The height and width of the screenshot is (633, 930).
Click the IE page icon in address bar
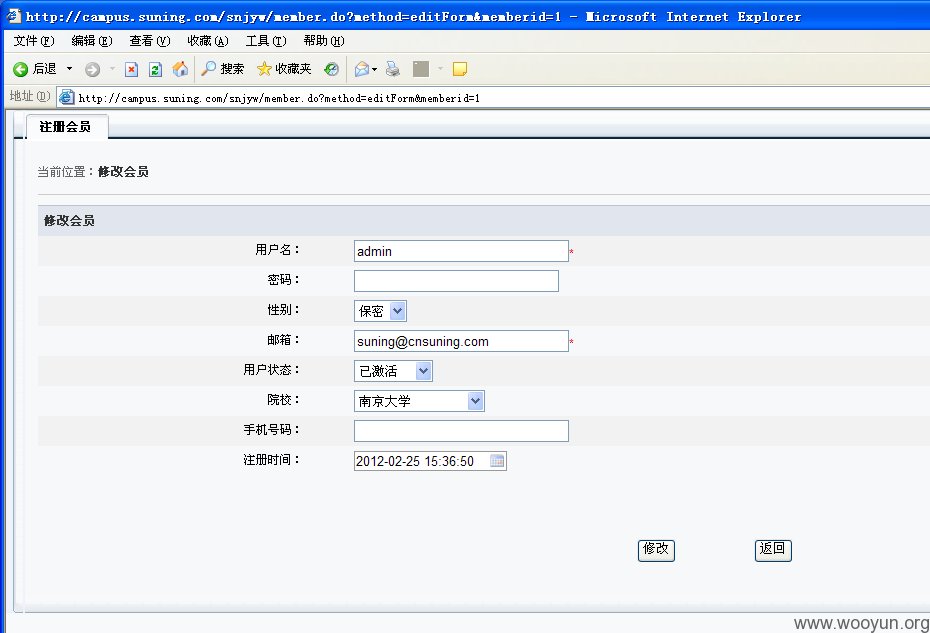pyautogui.click(x=66, y=97)
